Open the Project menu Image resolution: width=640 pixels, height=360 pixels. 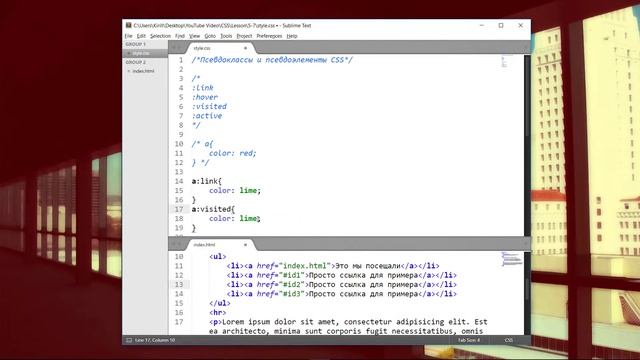(244, 36)
